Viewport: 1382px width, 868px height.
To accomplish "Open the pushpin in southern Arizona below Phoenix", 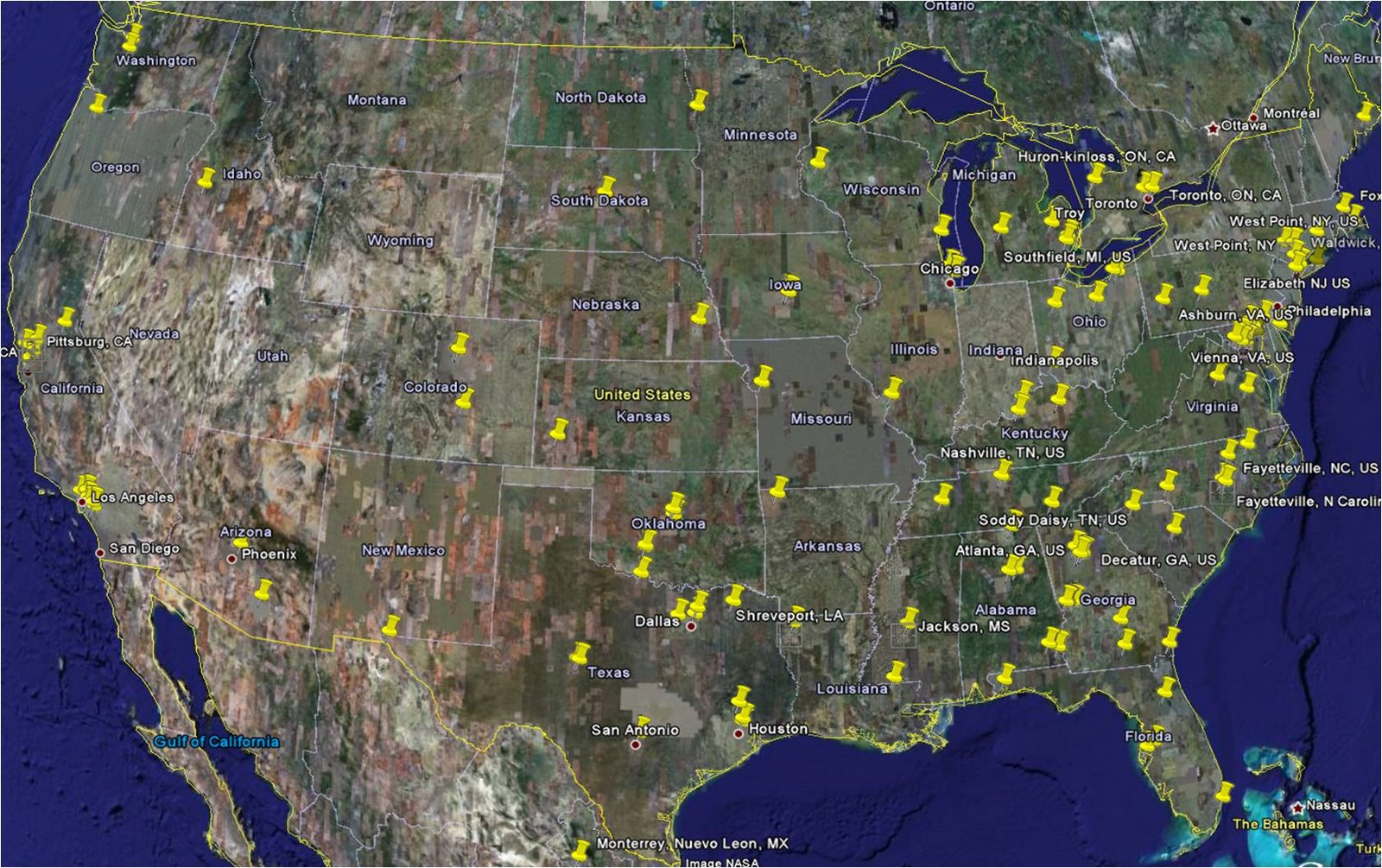I will 263,591.
